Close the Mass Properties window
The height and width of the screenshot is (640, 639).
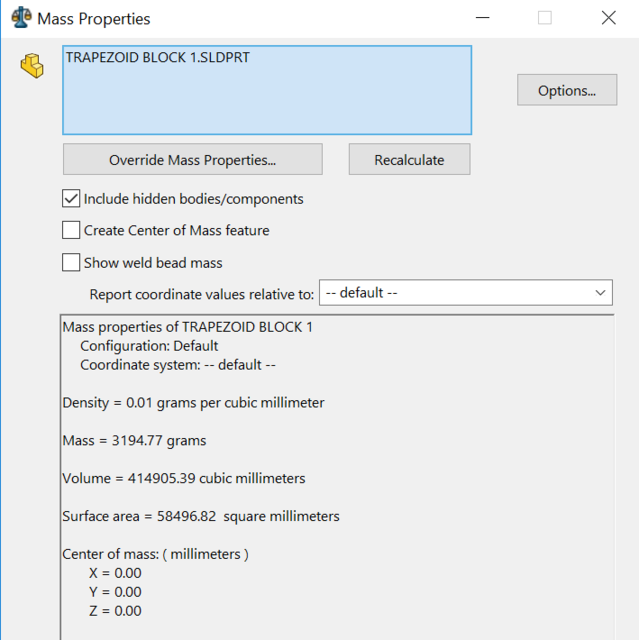[608, 18]
